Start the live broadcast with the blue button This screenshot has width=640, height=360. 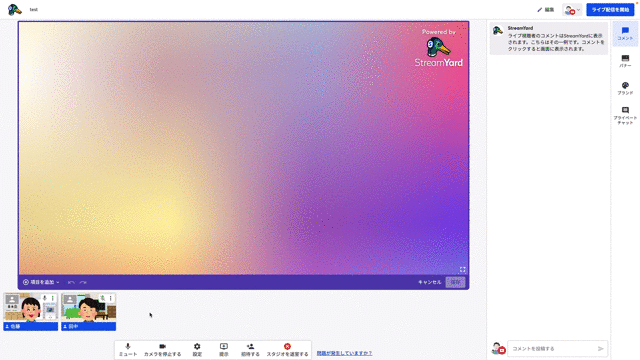point(610,9)
